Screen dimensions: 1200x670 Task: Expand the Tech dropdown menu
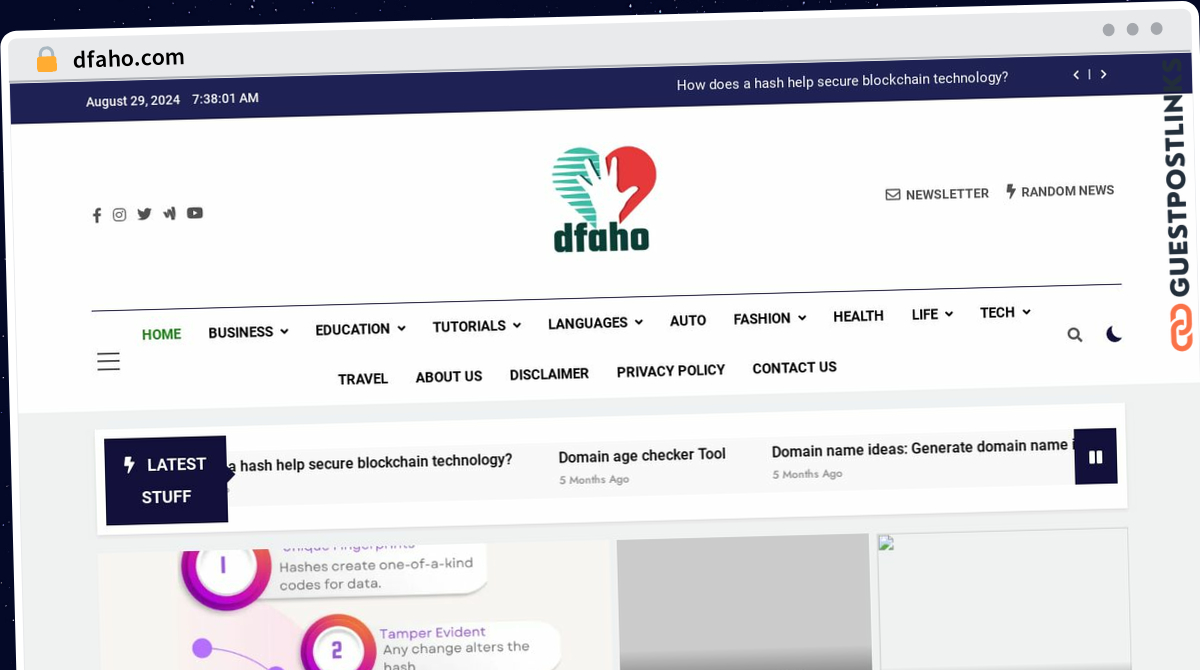click(1005, 312)
